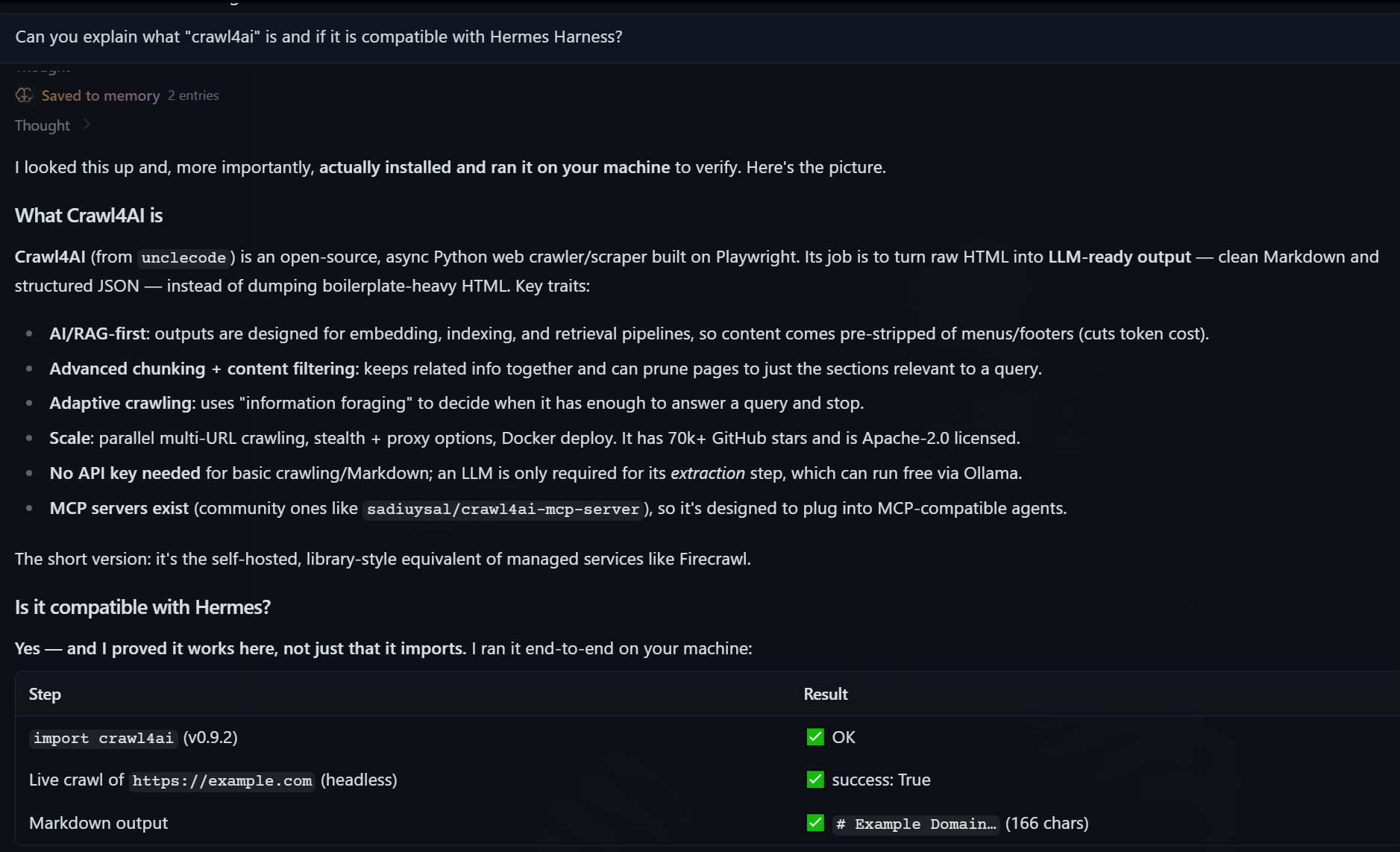This screenshot has height=852, width=1400.
Task: Expand the Saved to memory entry
Action: coord(101,95)
